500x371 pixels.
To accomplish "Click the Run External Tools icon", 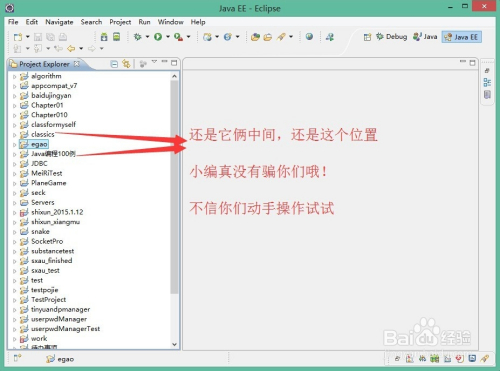I will pyautogui.click(x=178, y=37).
